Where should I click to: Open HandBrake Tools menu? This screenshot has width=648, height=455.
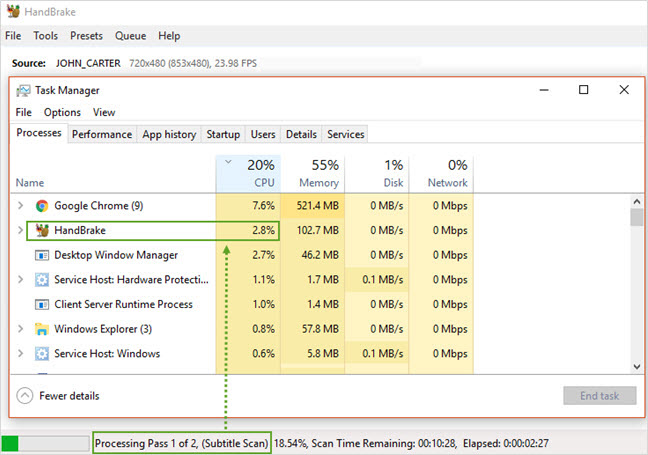point(45,36)
